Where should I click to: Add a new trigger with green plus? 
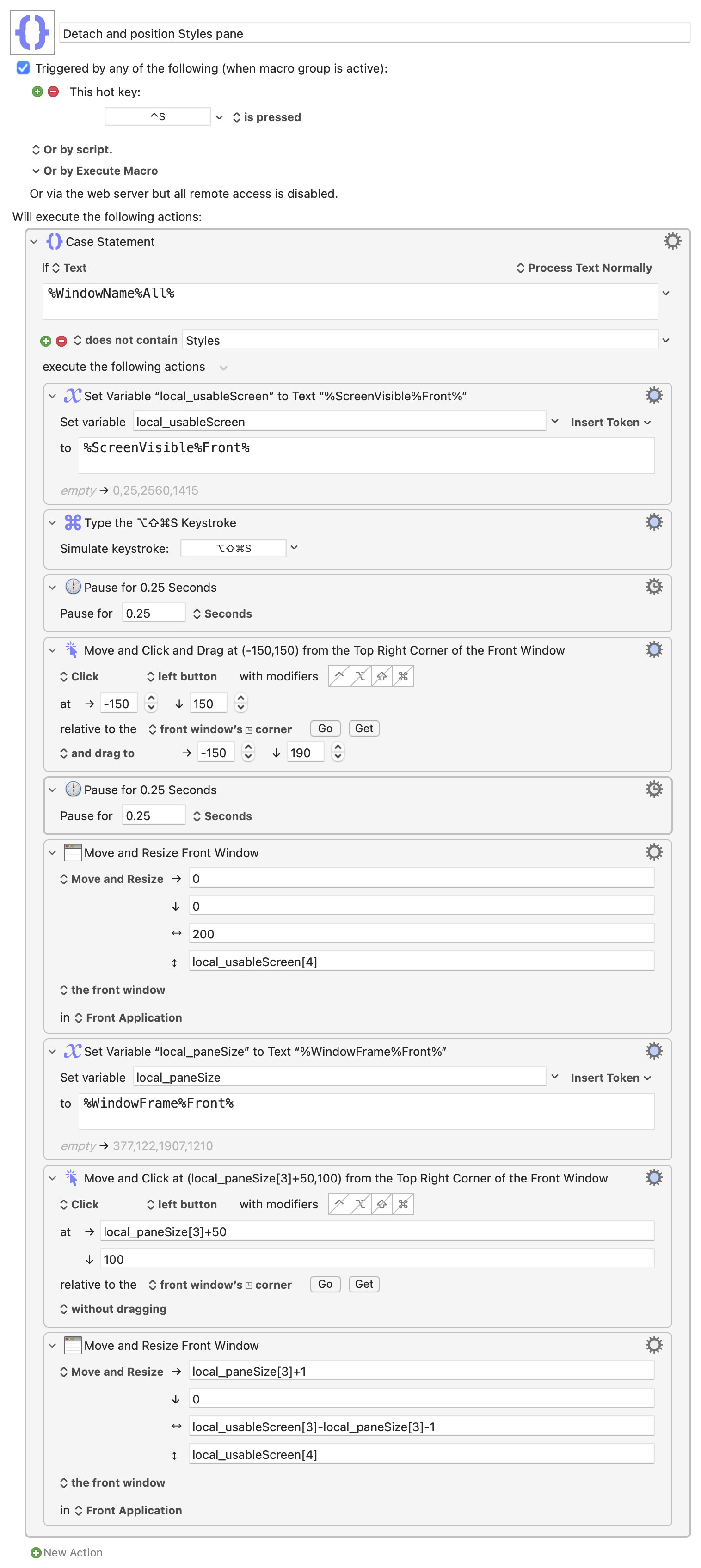pos(37,92)
